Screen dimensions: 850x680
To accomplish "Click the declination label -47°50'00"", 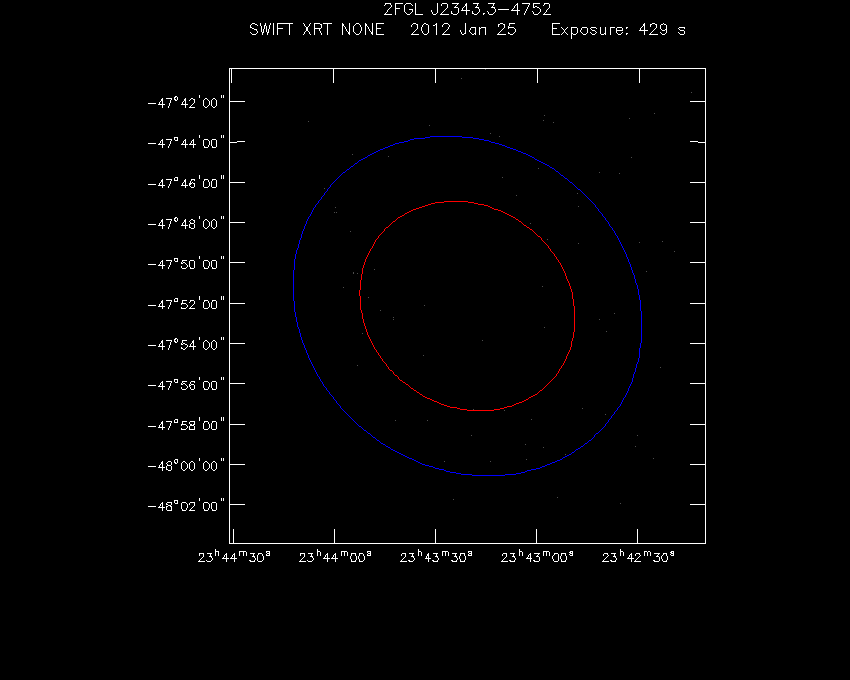I will click(186, 264).
